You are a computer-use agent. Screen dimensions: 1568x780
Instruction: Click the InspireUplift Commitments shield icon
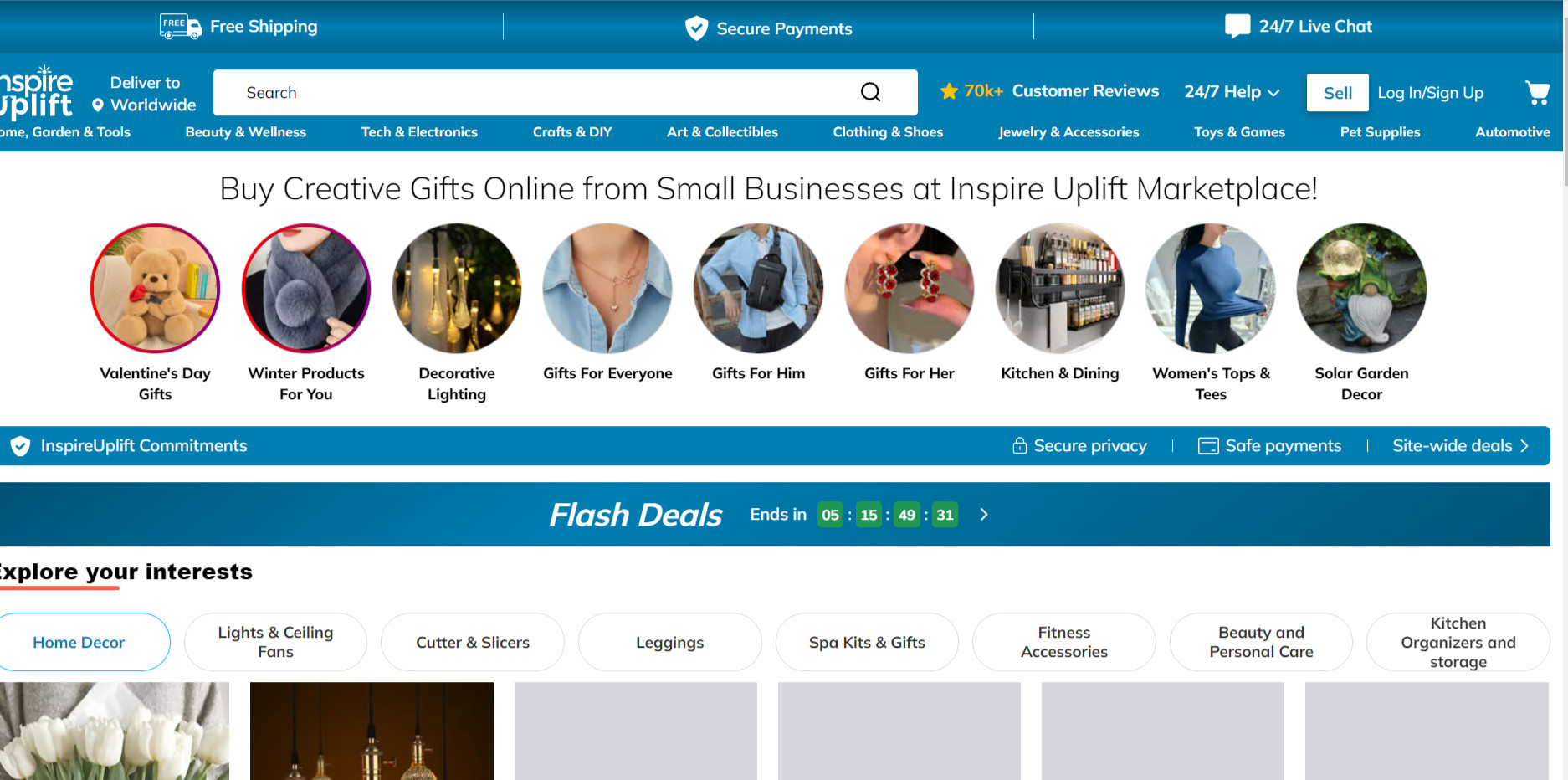click(20, 446)
